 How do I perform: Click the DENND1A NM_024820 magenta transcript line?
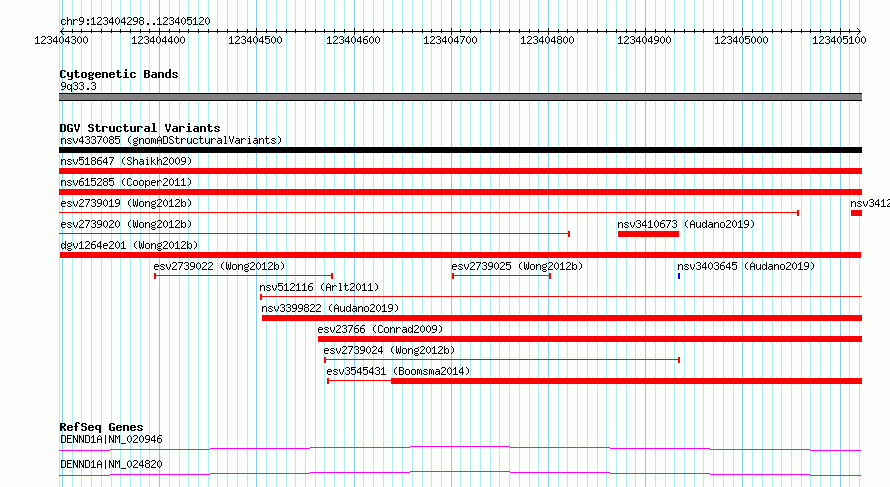(x=460, y=473)
